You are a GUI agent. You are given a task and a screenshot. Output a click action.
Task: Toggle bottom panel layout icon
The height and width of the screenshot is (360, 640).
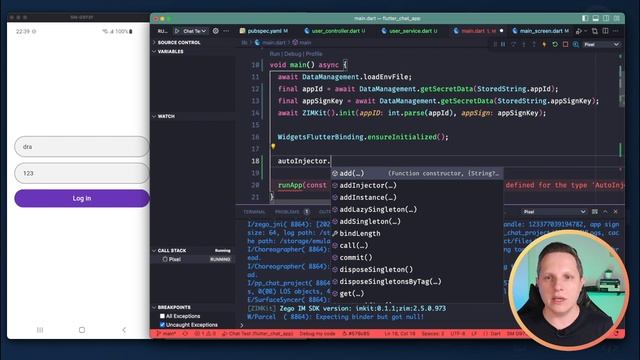pyautogui.click(x=596, y=18)
